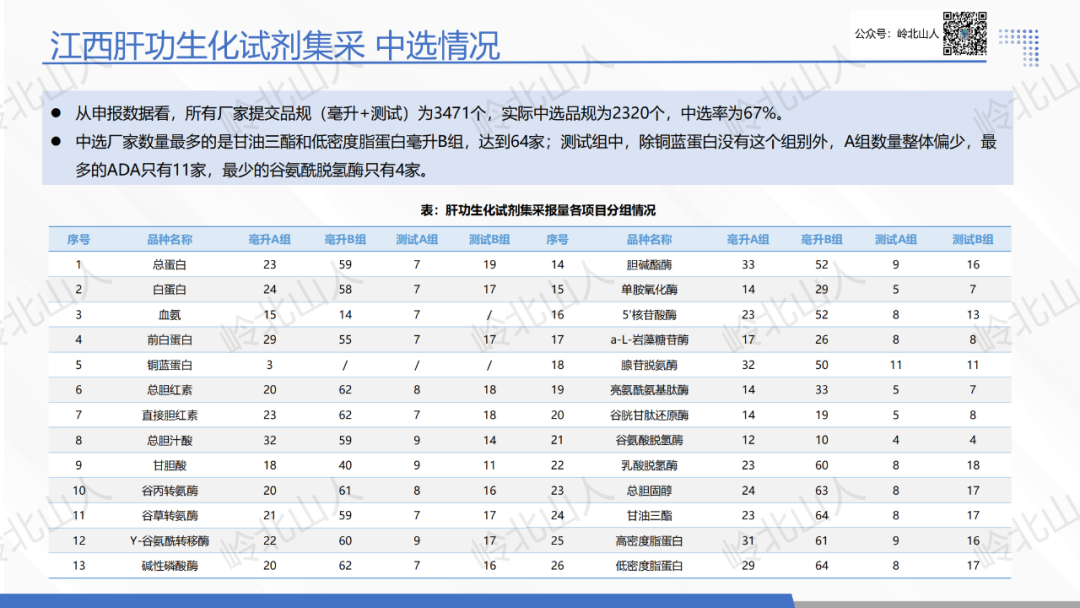Screen dimensions: 1080x608
Task: Click the cell 腺苷脱氨酶
Action: click(x=649, y=365)
